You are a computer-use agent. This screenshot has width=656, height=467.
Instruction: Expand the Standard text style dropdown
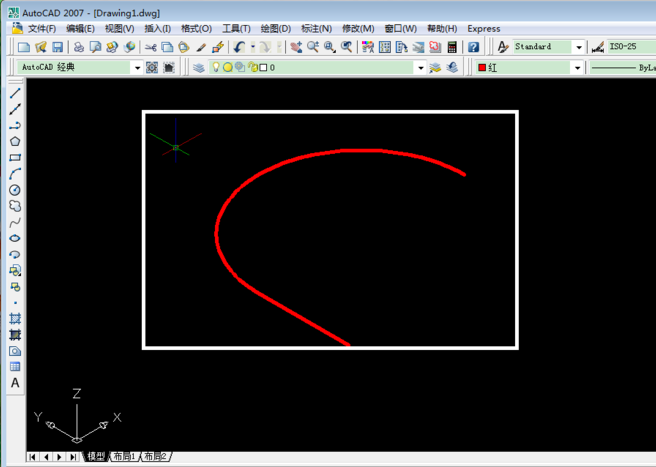click(x=579, y=47)
